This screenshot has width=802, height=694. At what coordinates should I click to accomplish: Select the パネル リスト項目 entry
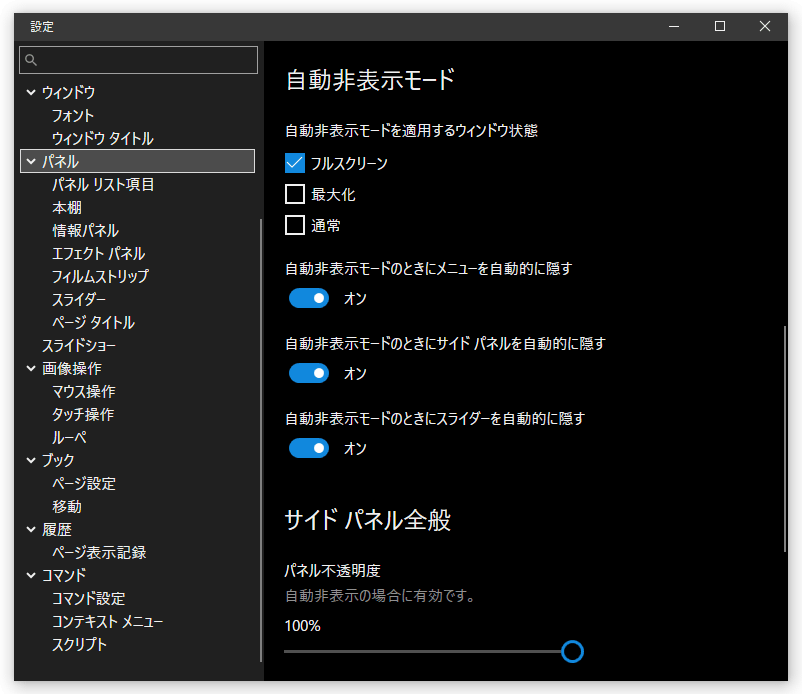103,185
